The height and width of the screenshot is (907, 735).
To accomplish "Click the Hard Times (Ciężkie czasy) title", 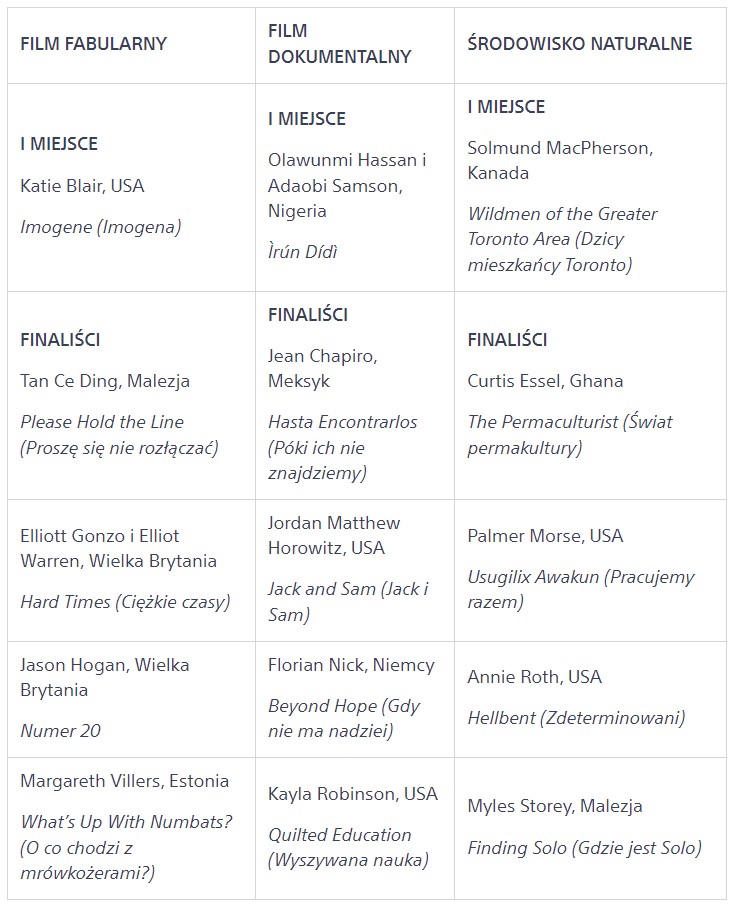I will pyautogui.click(x=125, y=602).
